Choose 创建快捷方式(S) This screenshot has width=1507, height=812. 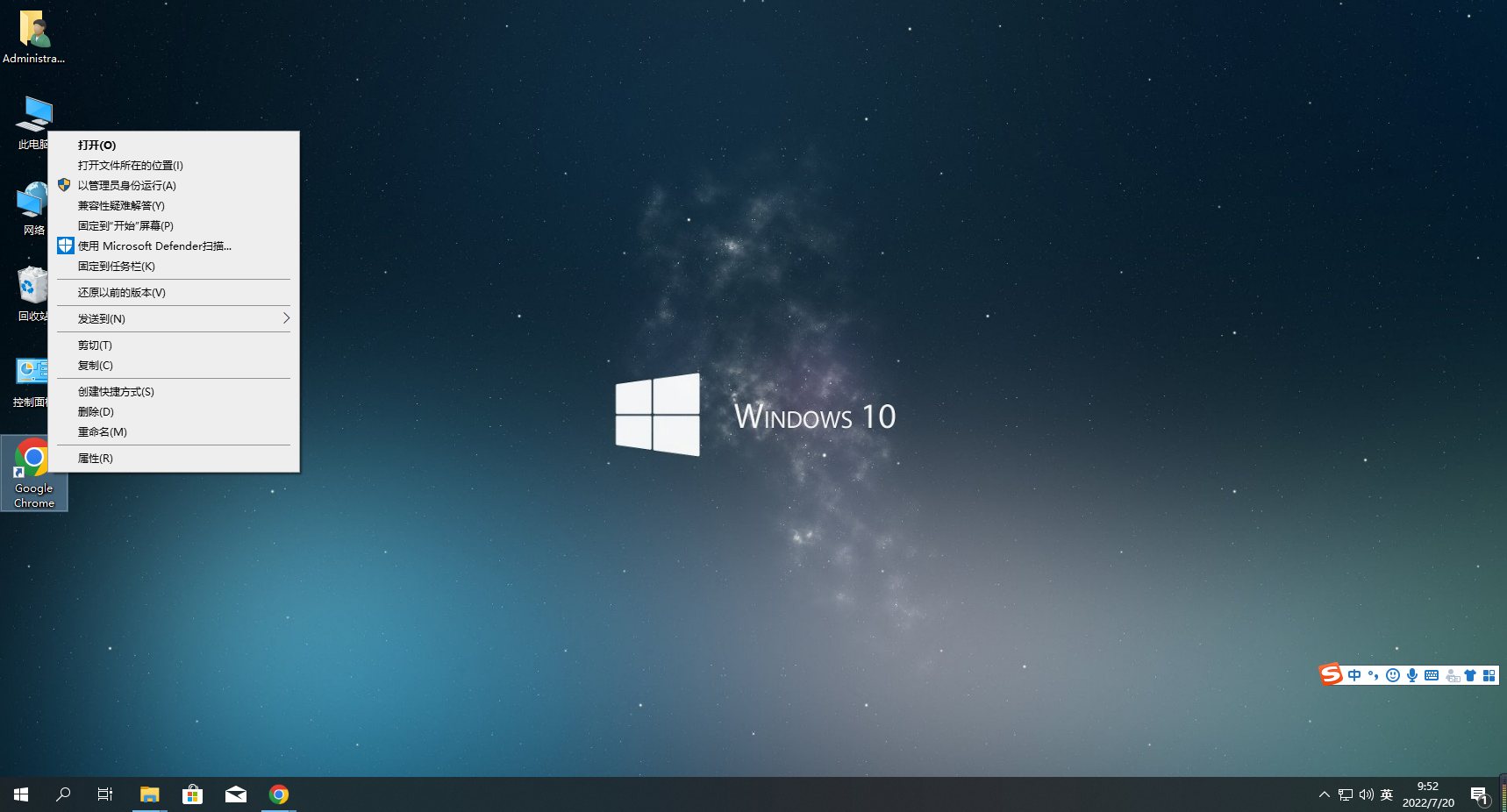pyautogui.click(x=174, y=392)
